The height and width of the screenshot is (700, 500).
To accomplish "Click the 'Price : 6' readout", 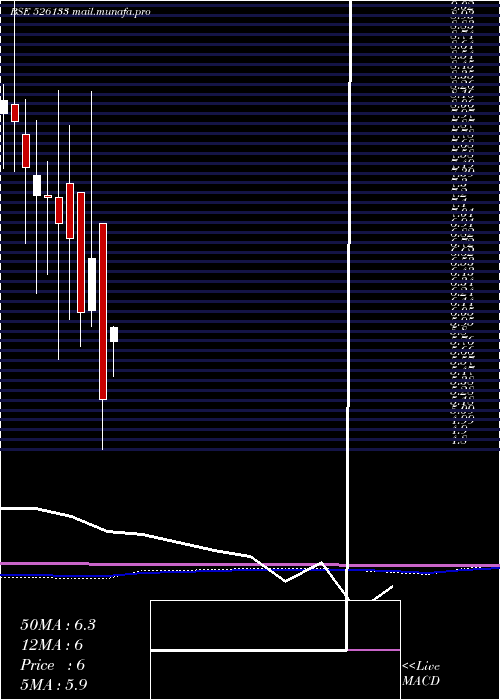I will tap(52, 665).
